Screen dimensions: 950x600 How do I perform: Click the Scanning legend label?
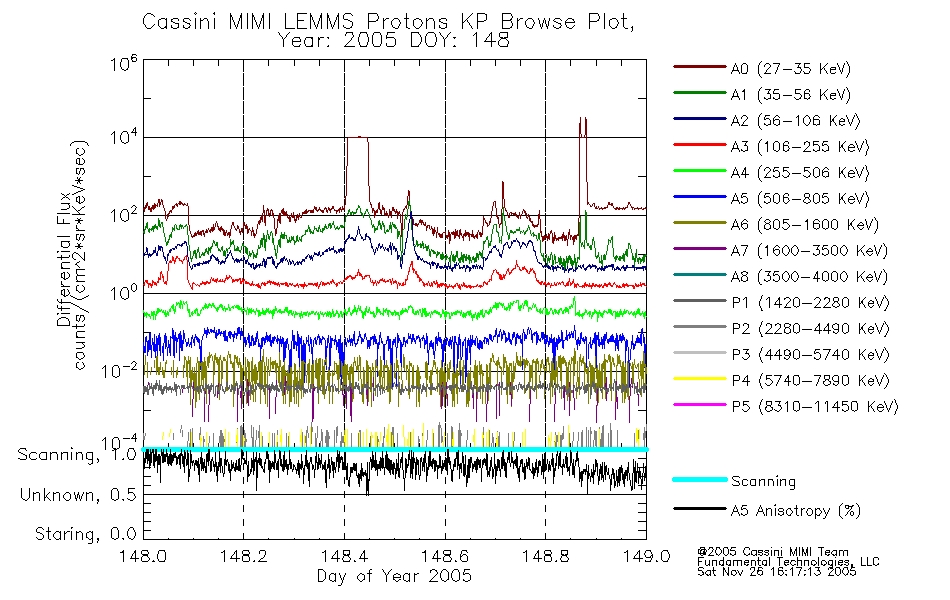point(763,482)
